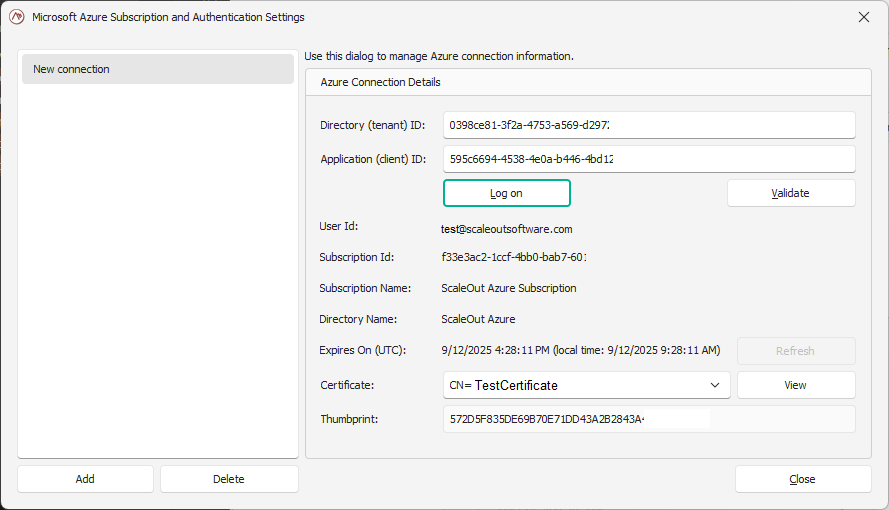Click the Refresh button next to expiry

pyautogui.click(x=796, y=351)
